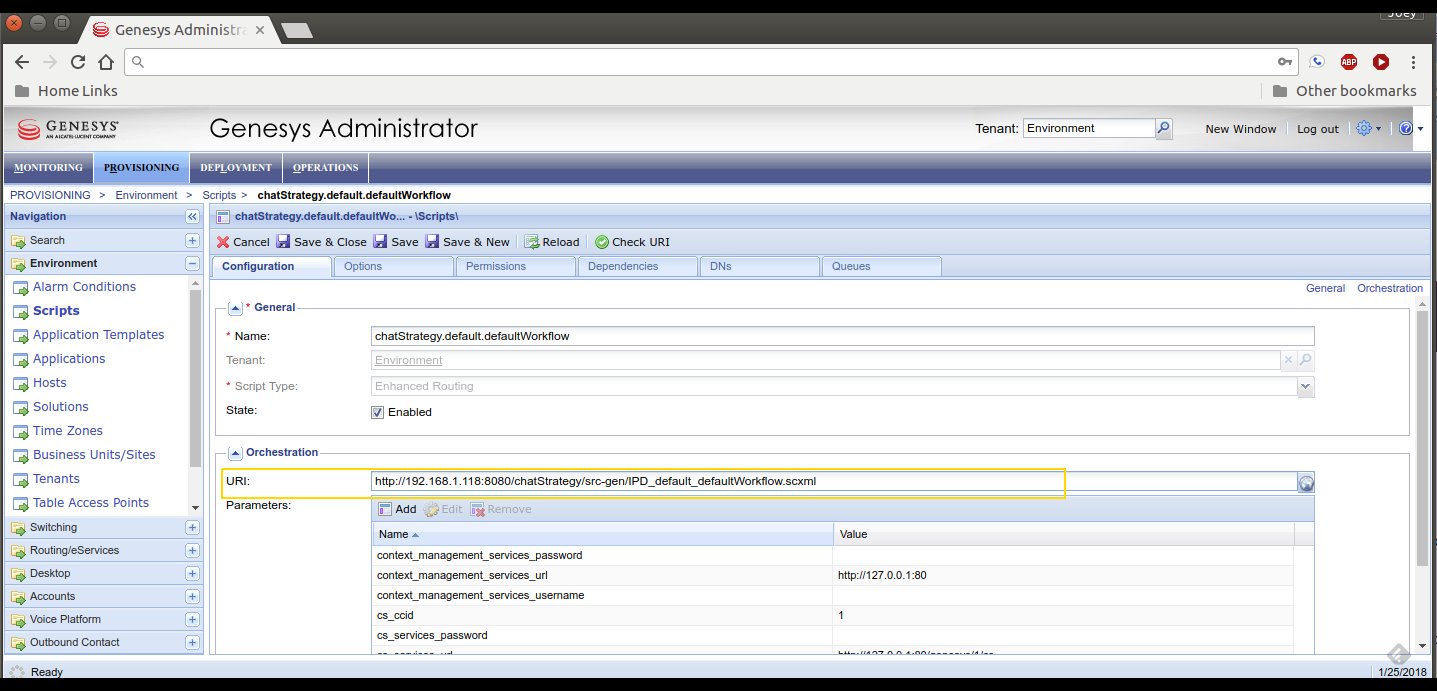1437x691 pixels.
Task: Click the Cancel toolbar button
Action: coord(243,242)
